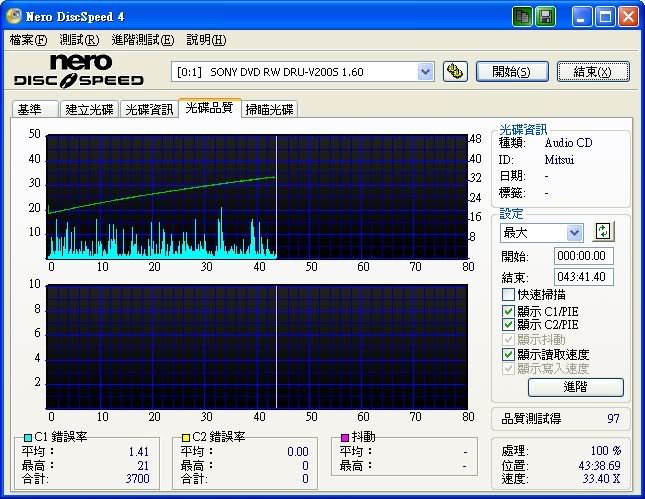The image size is (645, 499).
Task: Click the magenta 抖動 jitter color swatch
Action: tap(345, 437)
